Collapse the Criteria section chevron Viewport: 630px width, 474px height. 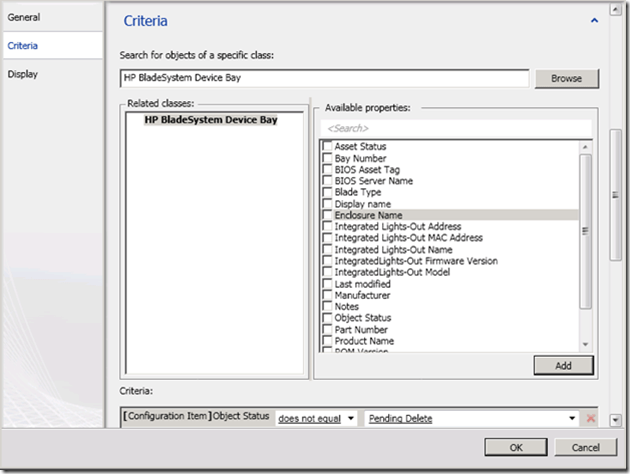coord(595,20)
